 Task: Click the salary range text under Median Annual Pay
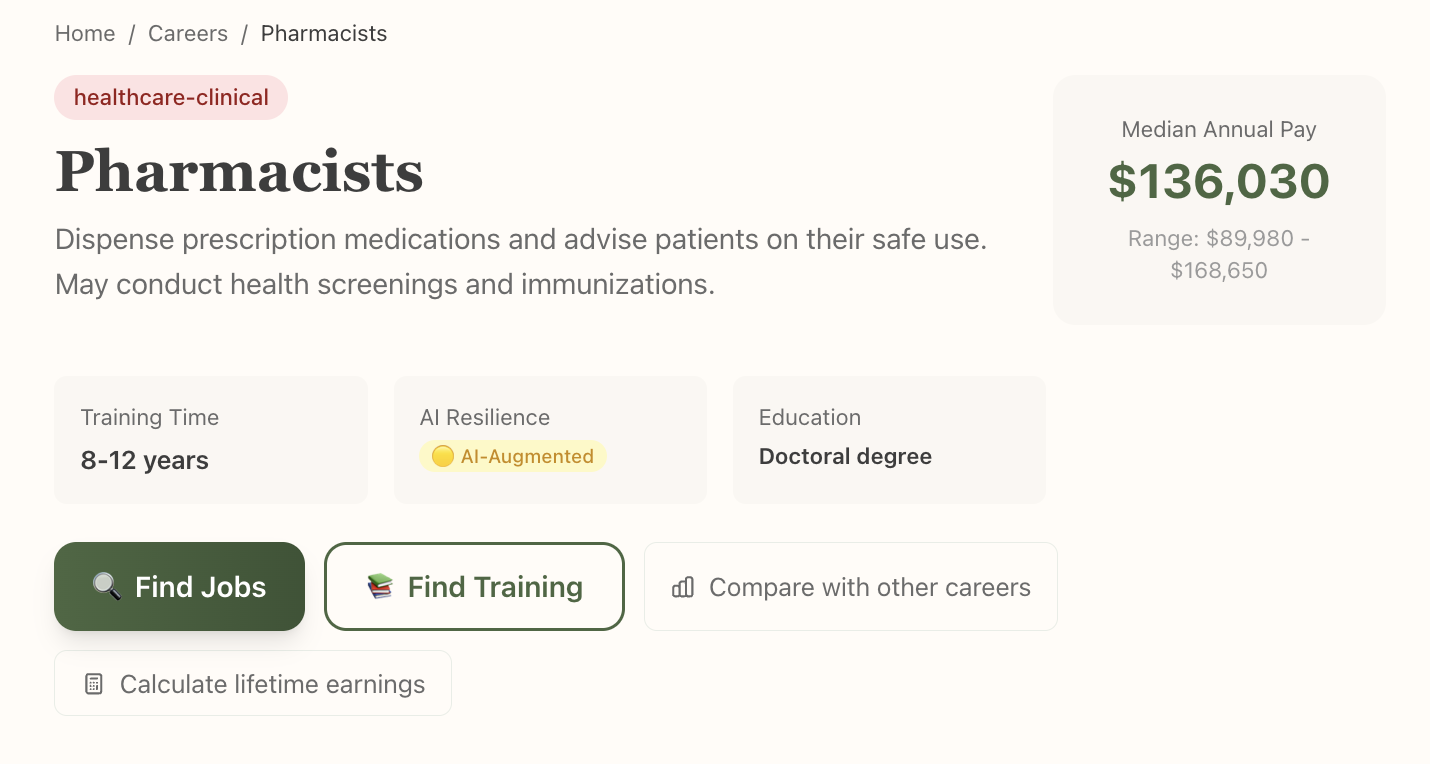pos(1218,254)
